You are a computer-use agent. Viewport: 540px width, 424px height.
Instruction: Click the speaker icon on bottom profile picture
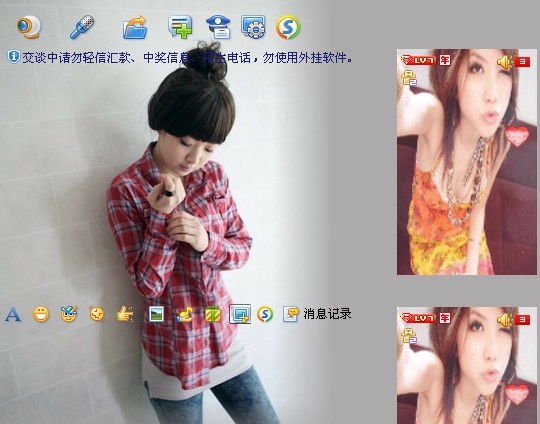click(505, 320)
